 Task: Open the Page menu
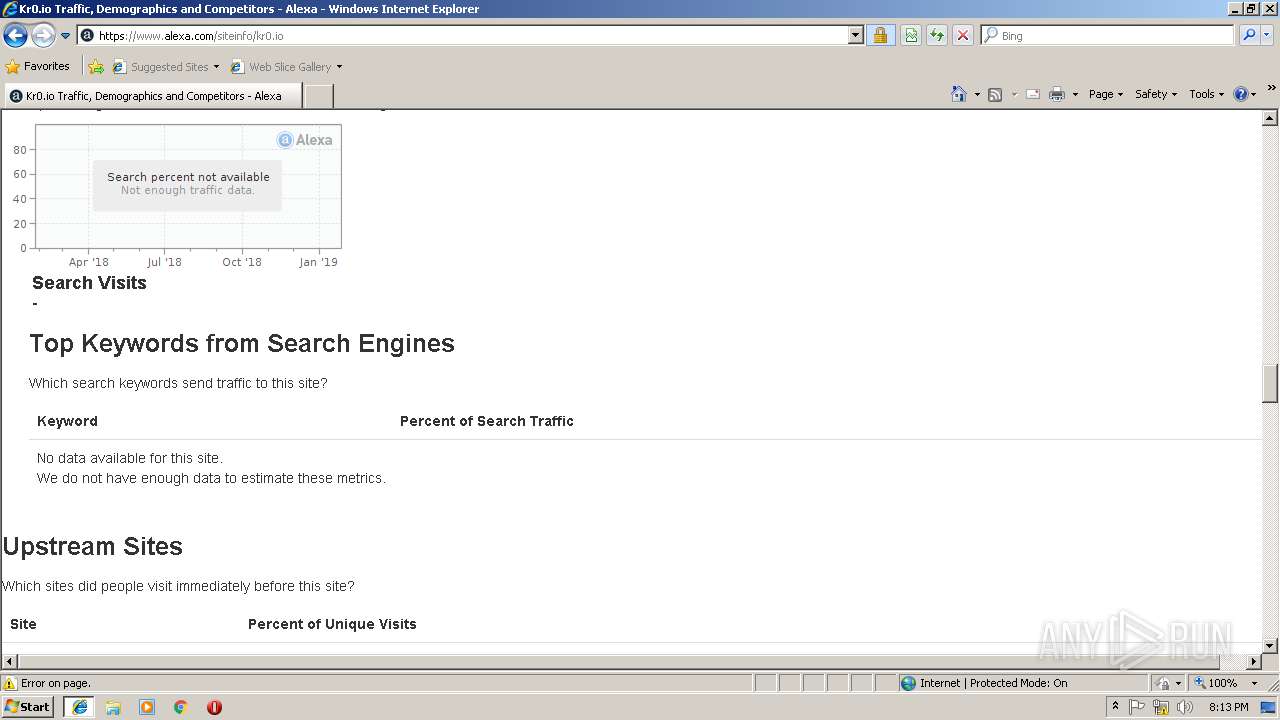click(1105, 94)
